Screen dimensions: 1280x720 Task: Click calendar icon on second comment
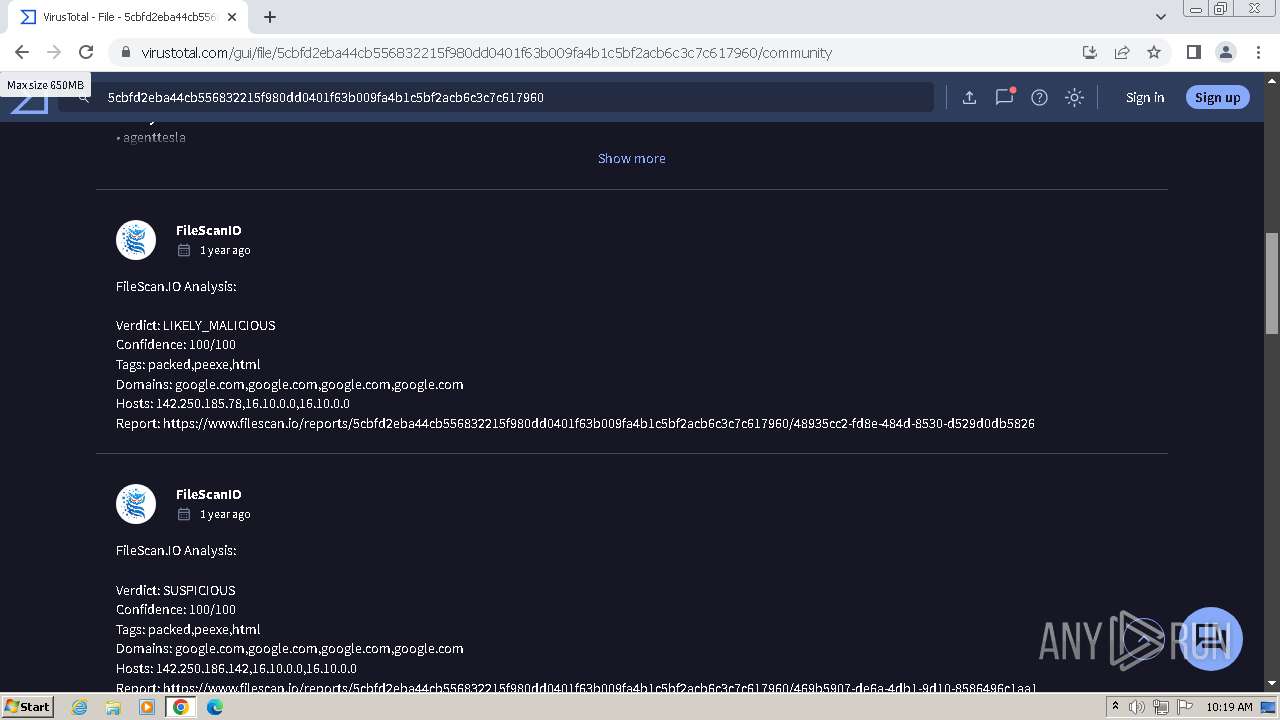pos(184,514)
